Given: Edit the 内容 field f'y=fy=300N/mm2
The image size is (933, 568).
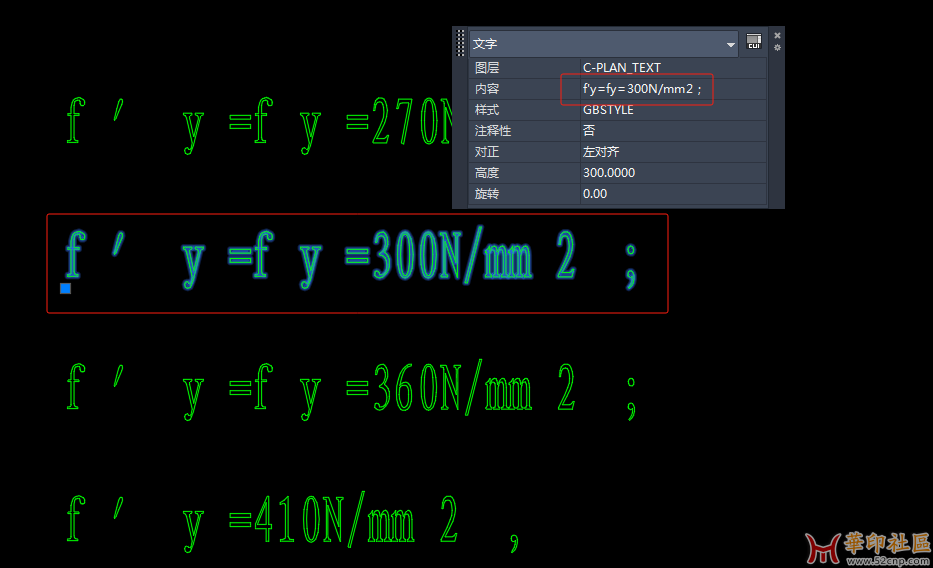Looking at the screenshot, I should (x=673, y=89).
